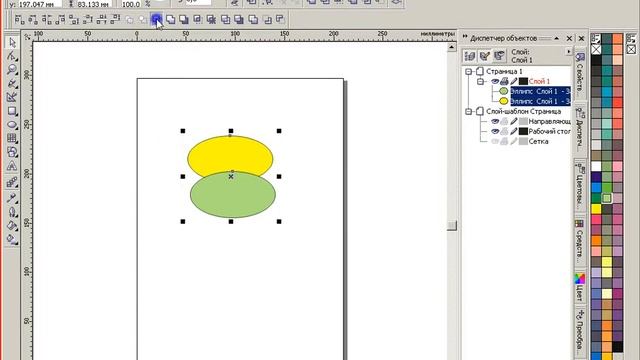Open the Fill tool flyout
Image resolution: width=640 pixels, height=360 pixels.
pyautogui.click(x=12, y=226)
